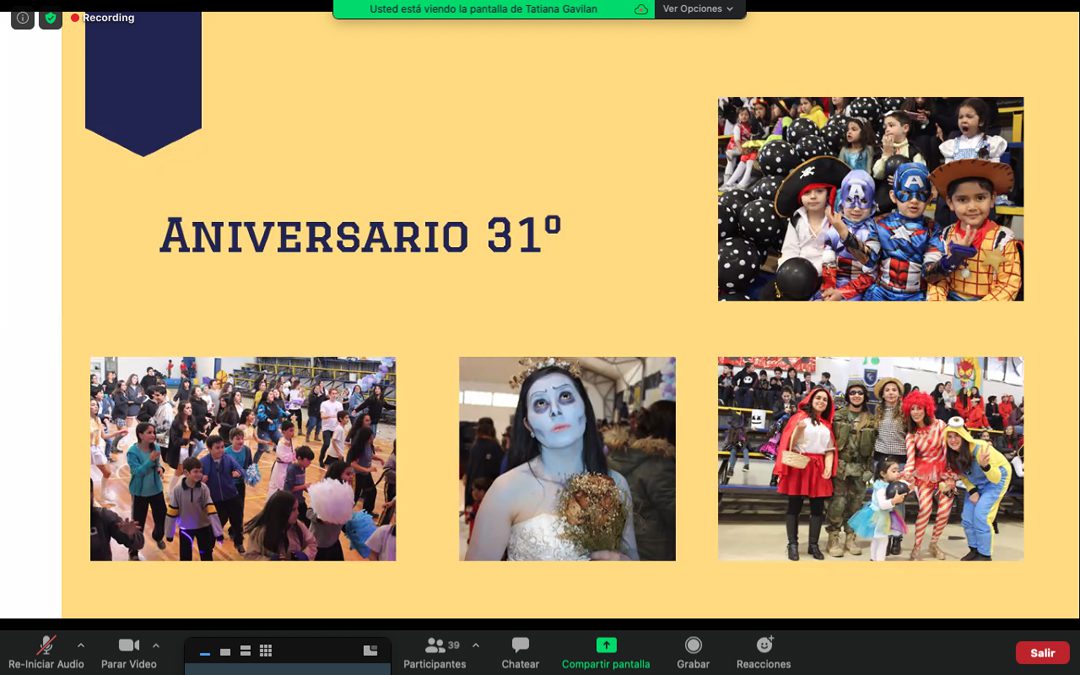Open the Ver Opciones dropdown
The height and width of the screenshot is (675, 1080).
[698, 9]
